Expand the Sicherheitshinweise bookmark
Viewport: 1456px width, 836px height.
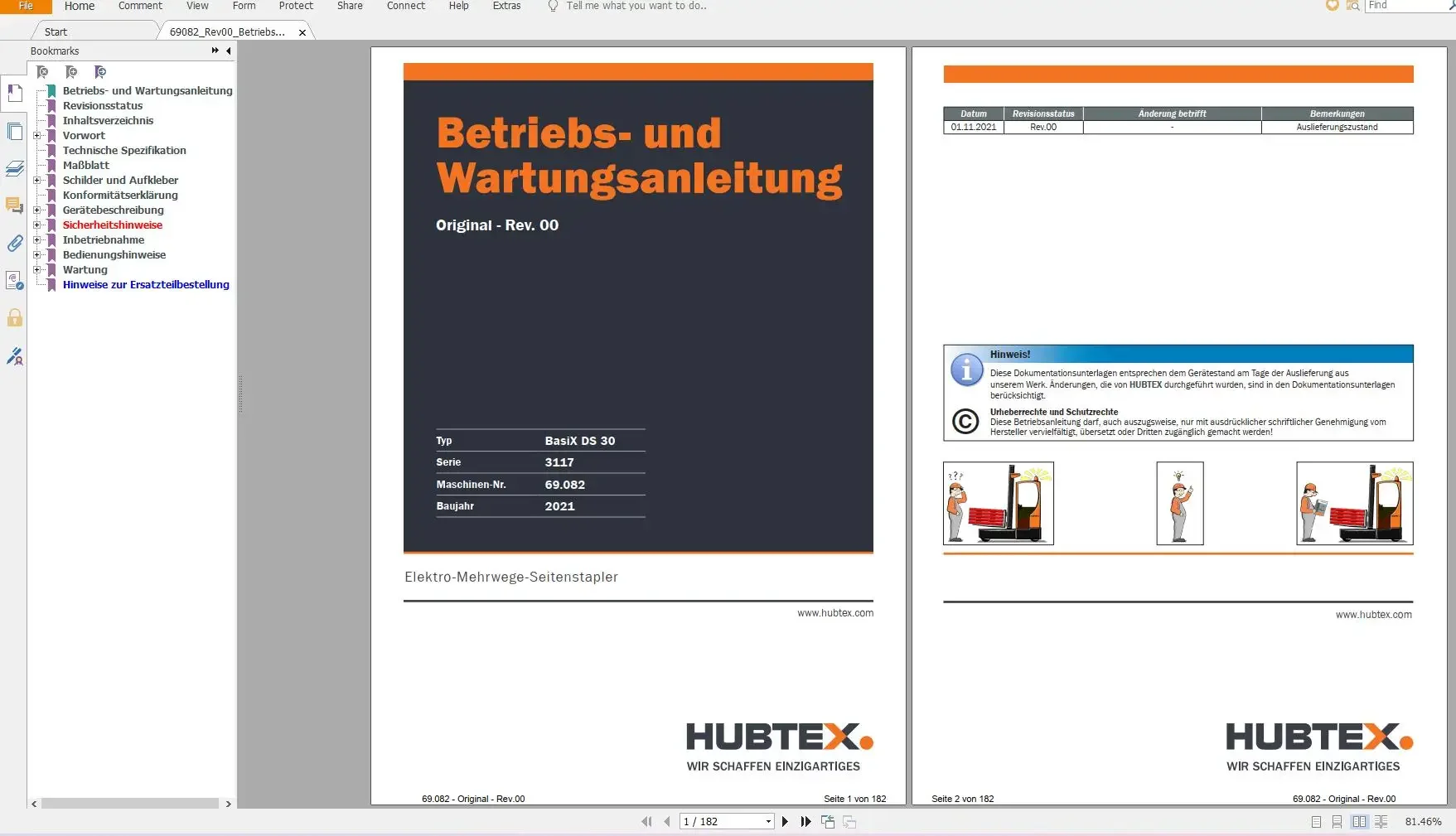tap(36, 225)
